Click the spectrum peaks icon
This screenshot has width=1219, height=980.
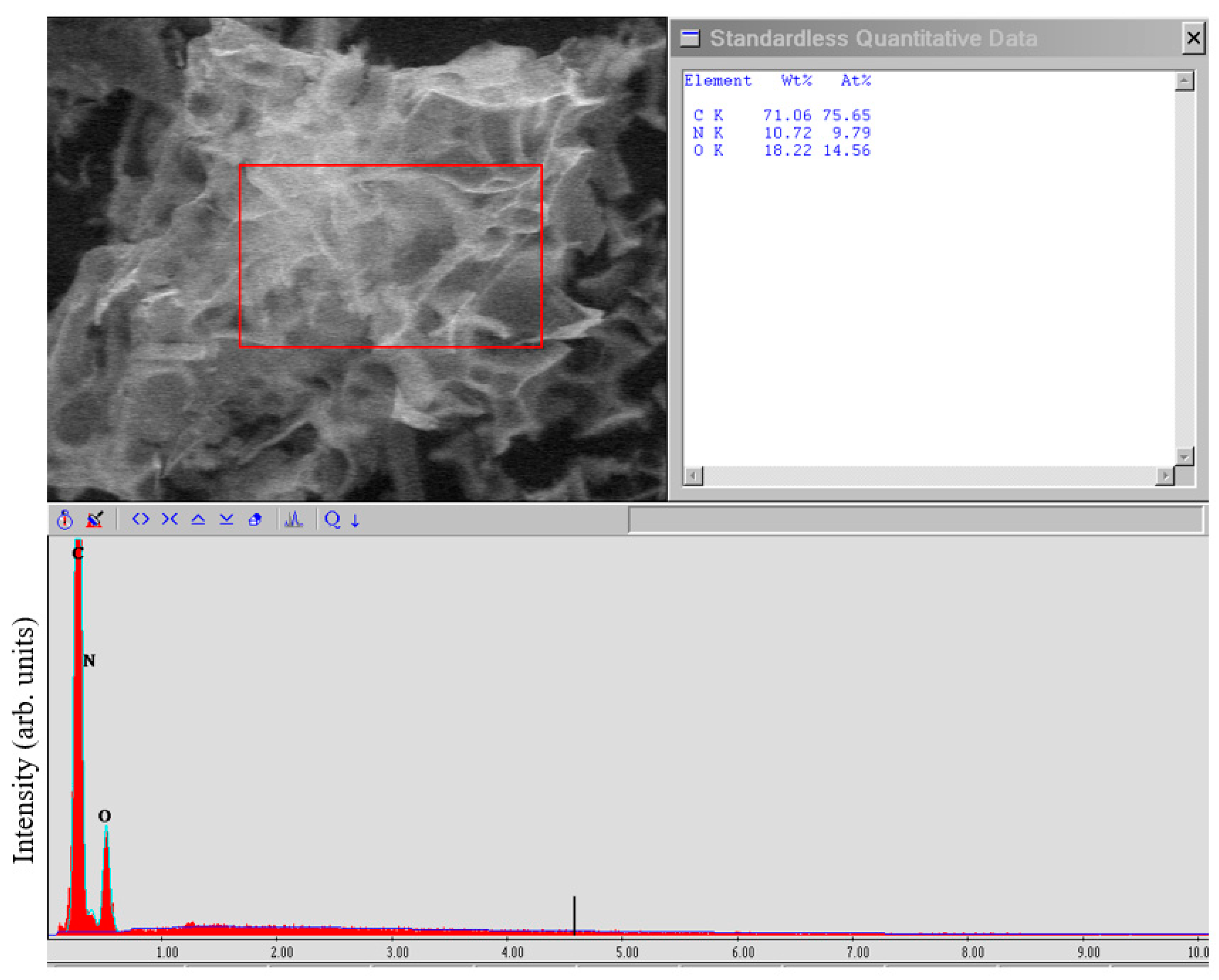(x=294, y=519)
